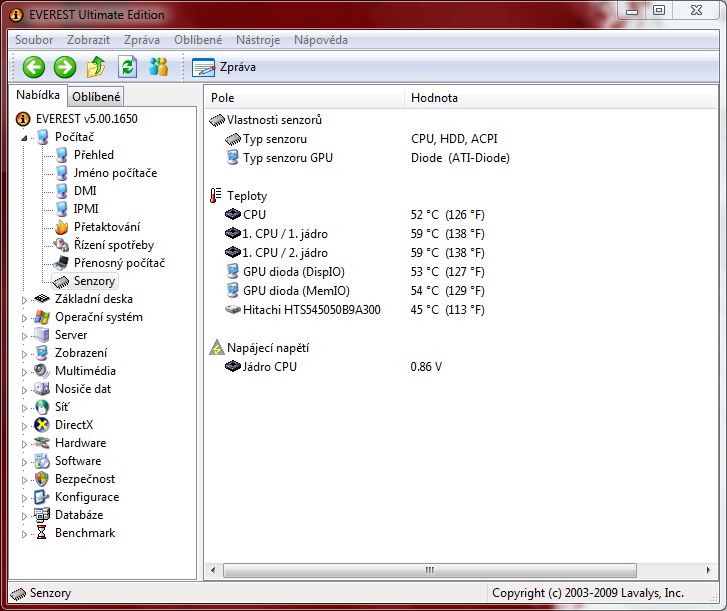Open Oblíbené menu in menu bar
This screenshot has width=727, height=611.
click(198, 40)
